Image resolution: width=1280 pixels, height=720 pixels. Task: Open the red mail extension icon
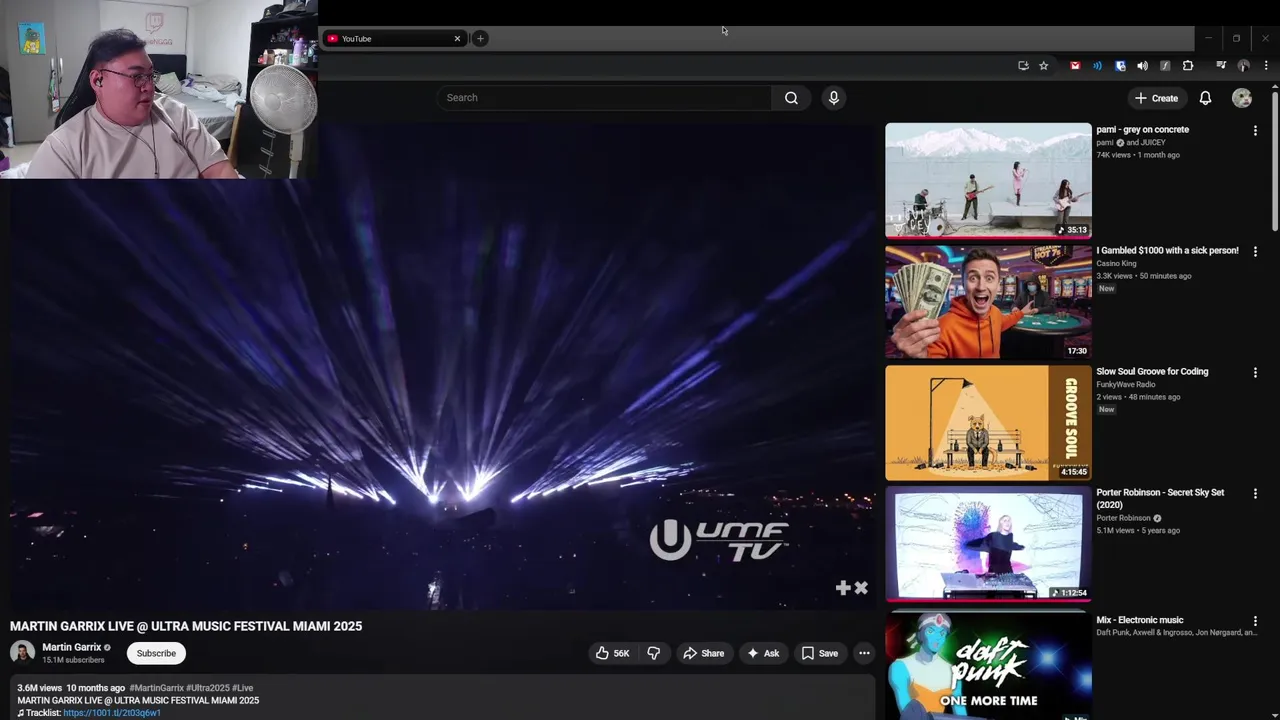click(1075, 66)
